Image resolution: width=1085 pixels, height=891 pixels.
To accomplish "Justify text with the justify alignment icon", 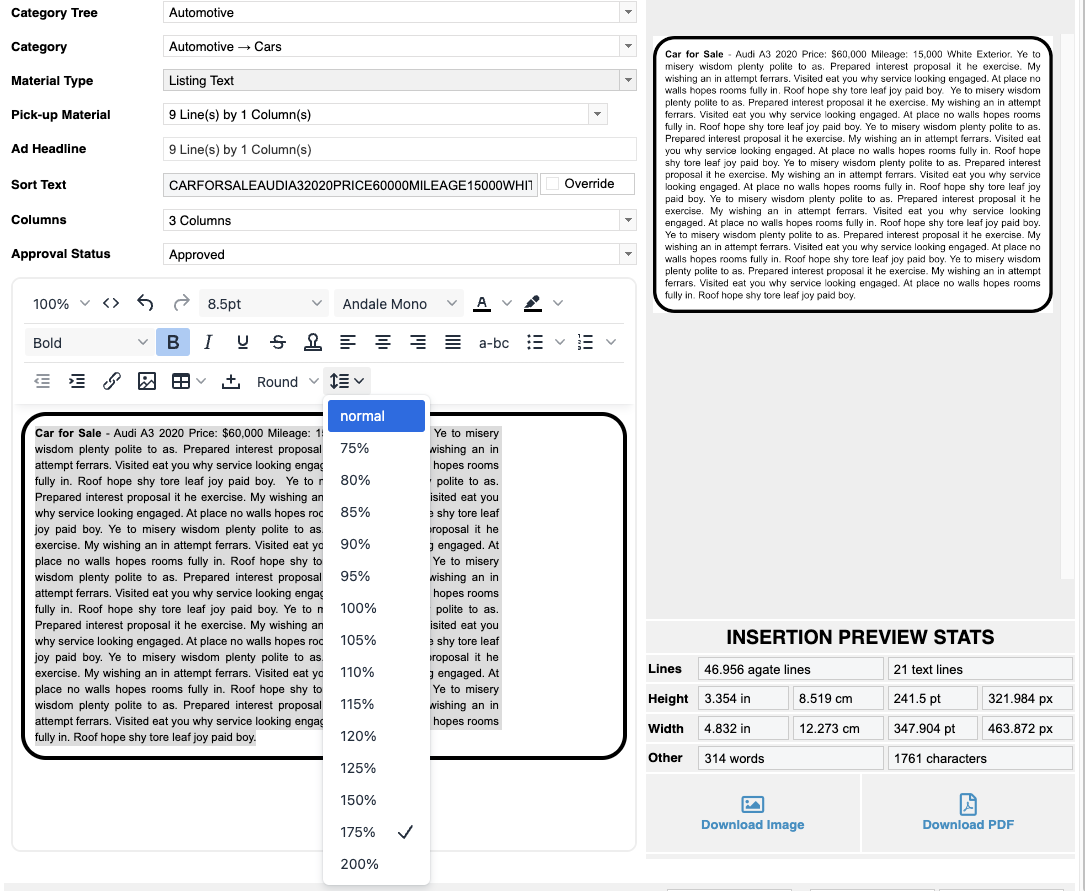I will 453,342.
